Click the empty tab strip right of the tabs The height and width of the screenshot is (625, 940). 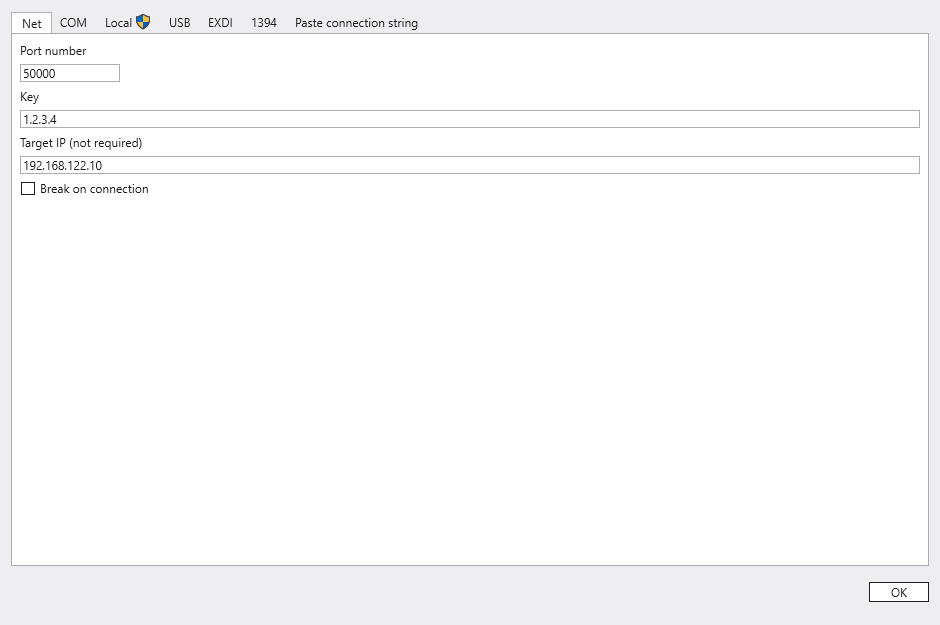pyautogui.click(x=680, y=22)
